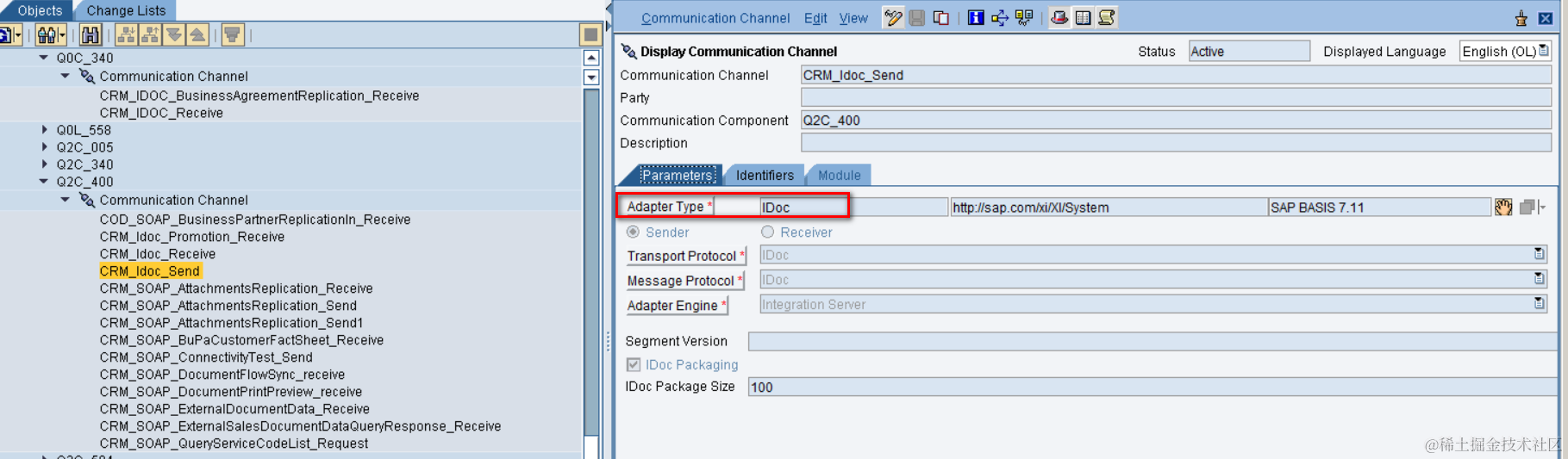
Task: Click the red hat icon in editor toolbar
Action: tap(1059, 17)
